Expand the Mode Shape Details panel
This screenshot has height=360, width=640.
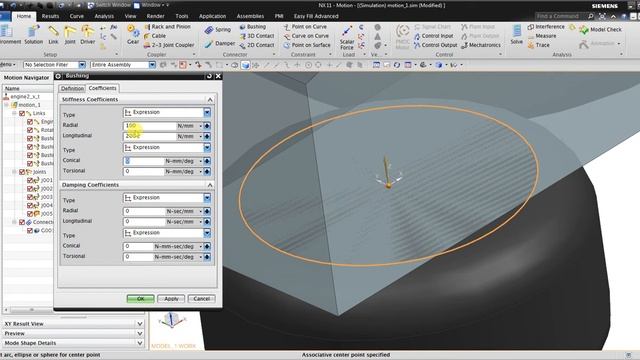tap(140, 343)
